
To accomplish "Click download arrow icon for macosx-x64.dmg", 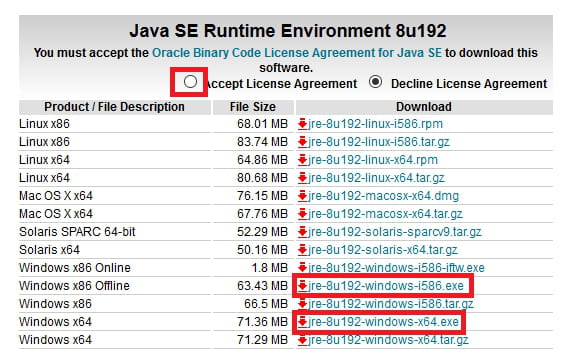I will 303,196.
